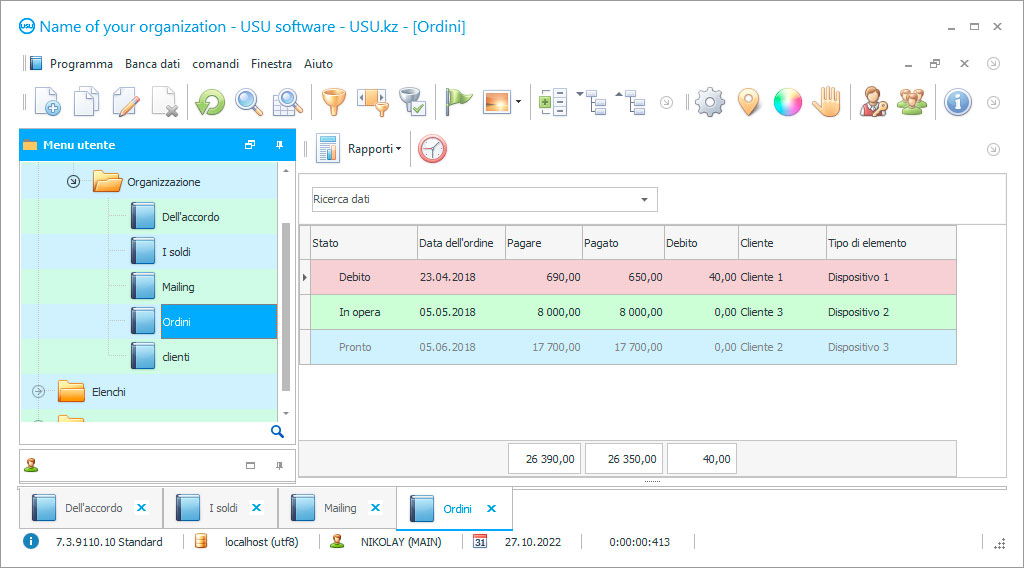Click the green refresh arrow icon
The height and width of the screenshot is (568, 1024).
point(210,102)
